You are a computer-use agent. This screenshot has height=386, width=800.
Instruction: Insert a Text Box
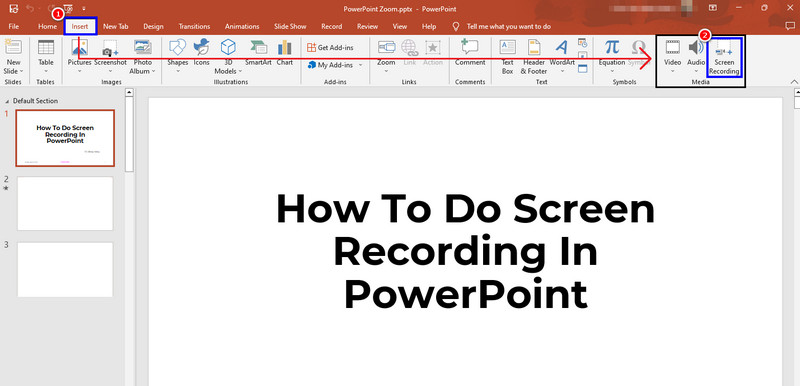tap(508, 56)
